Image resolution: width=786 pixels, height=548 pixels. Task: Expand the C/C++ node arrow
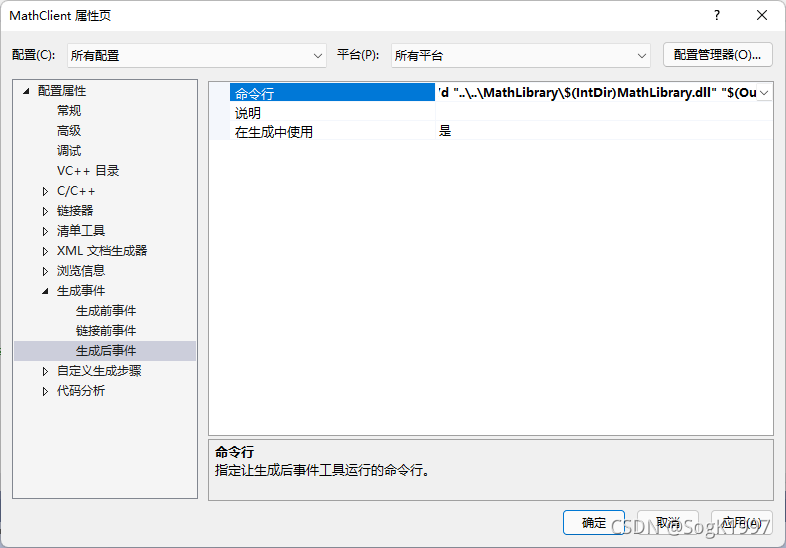tap(45, 191)
